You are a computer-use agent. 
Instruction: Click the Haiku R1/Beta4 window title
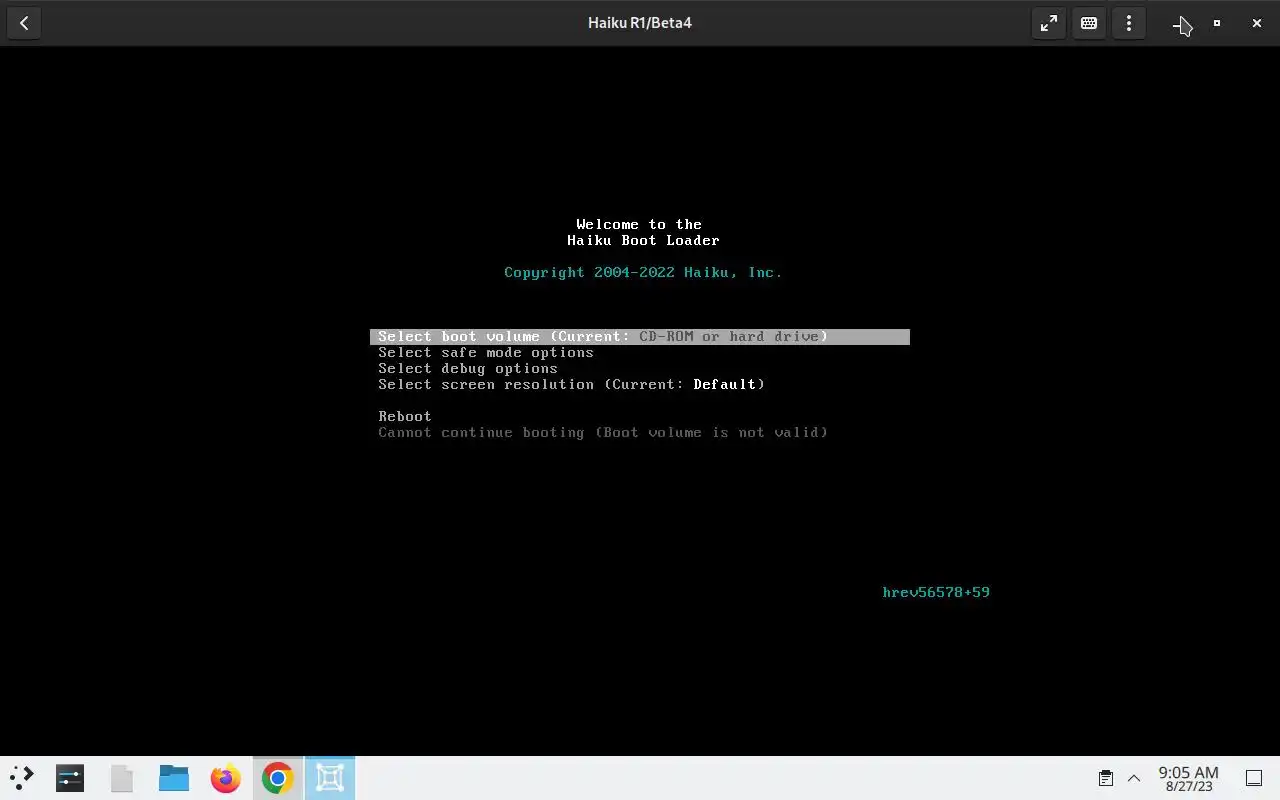point(640,23)
